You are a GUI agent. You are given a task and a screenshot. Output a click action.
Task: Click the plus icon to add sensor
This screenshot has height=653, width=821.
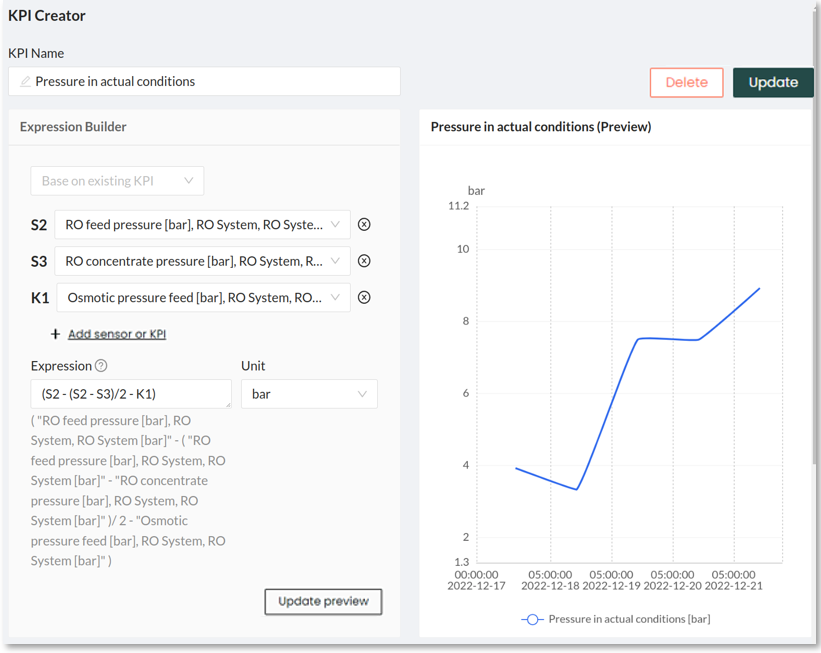56,334
